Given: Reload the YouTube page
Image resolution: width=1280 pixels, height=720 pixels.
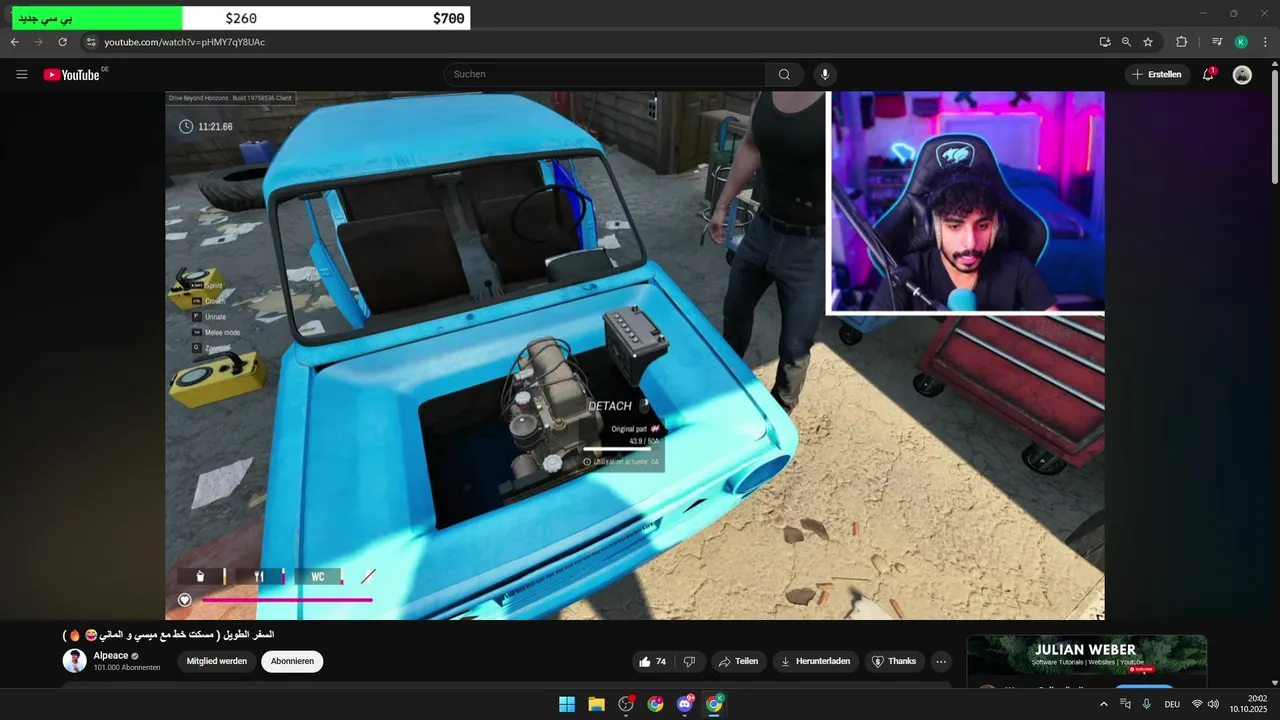Looking at the screenshot, I should click(x=62, y=42).
